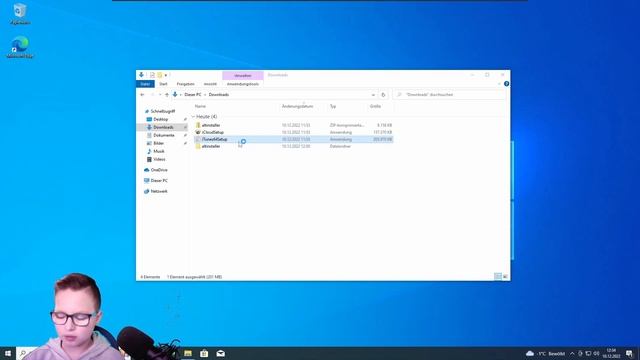Click the taskbar clock

pos(611,353)
